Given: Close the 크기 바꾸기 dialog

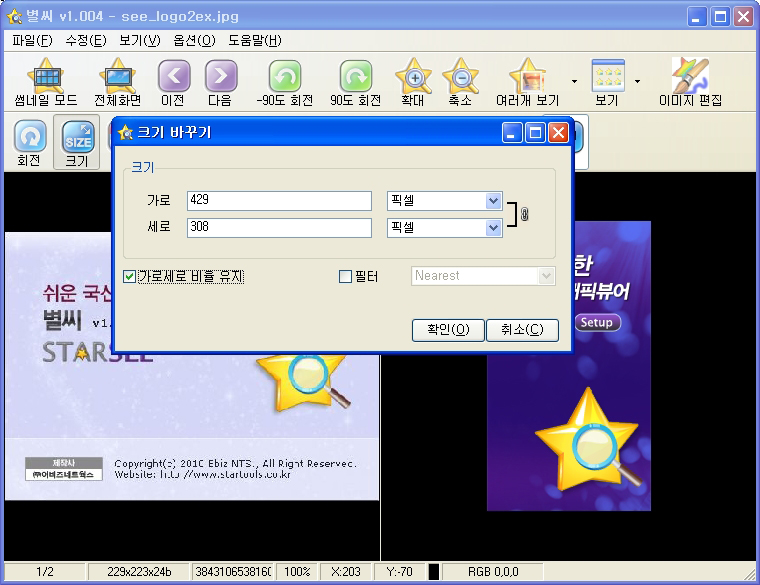Looking at the screenshot, I should pos(558,132).
